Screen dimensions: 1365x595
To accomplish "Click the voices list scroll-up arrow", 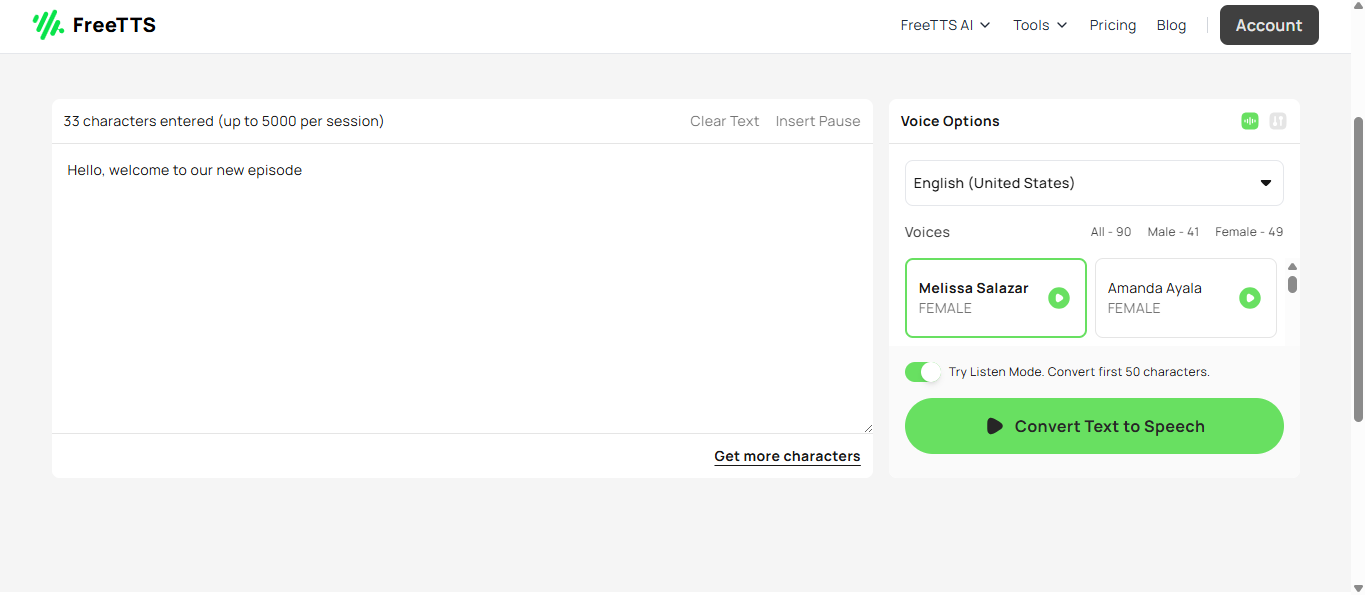I will (x=1292, y=267).
